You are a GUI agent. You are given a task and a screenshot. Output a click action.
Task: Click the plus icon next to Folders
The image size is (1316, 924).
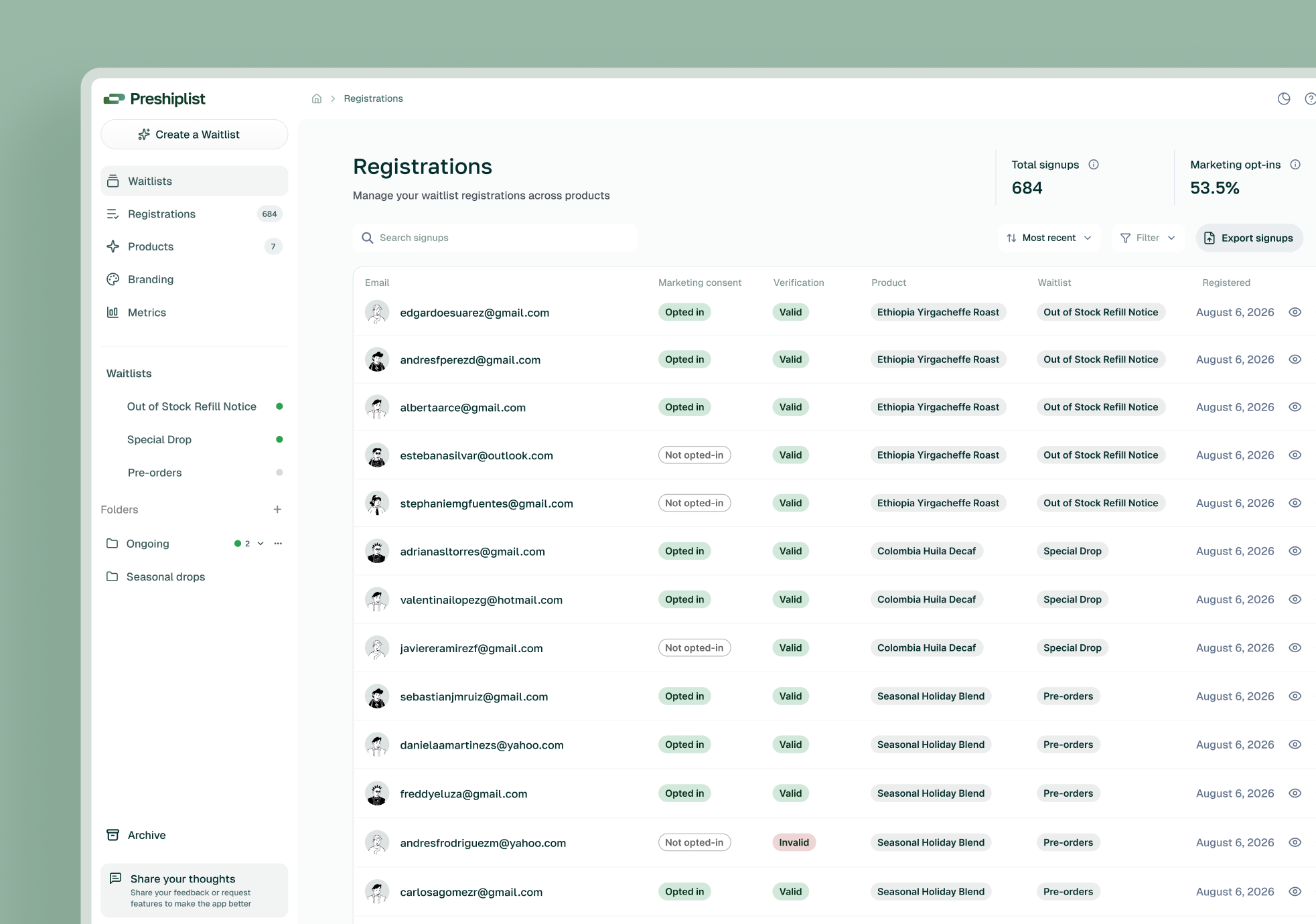click(x=277, y=510)
